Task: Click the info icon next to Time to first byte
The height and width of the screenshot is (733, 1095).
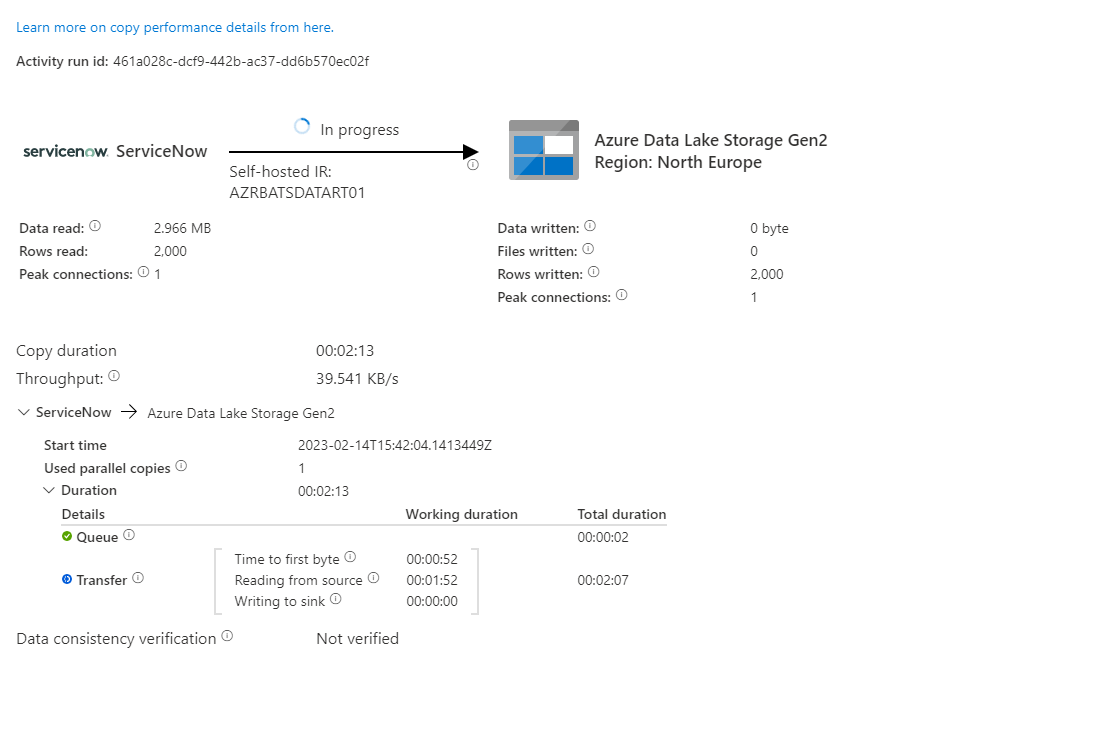Action: (349, 557)
